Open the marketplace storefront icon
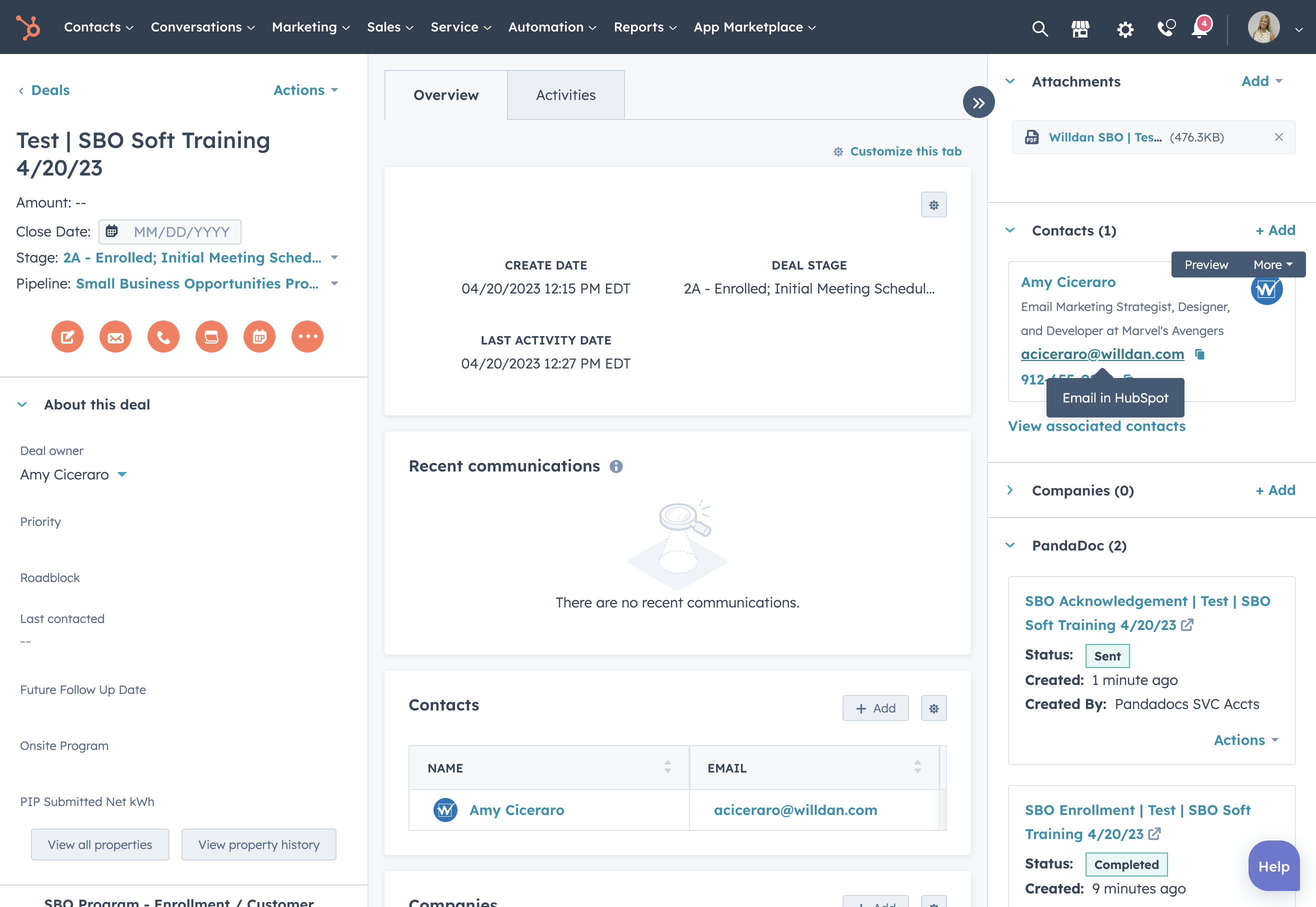Image resolution: width=1316 pixels, height=907 pixels. tap(1080, 28)
